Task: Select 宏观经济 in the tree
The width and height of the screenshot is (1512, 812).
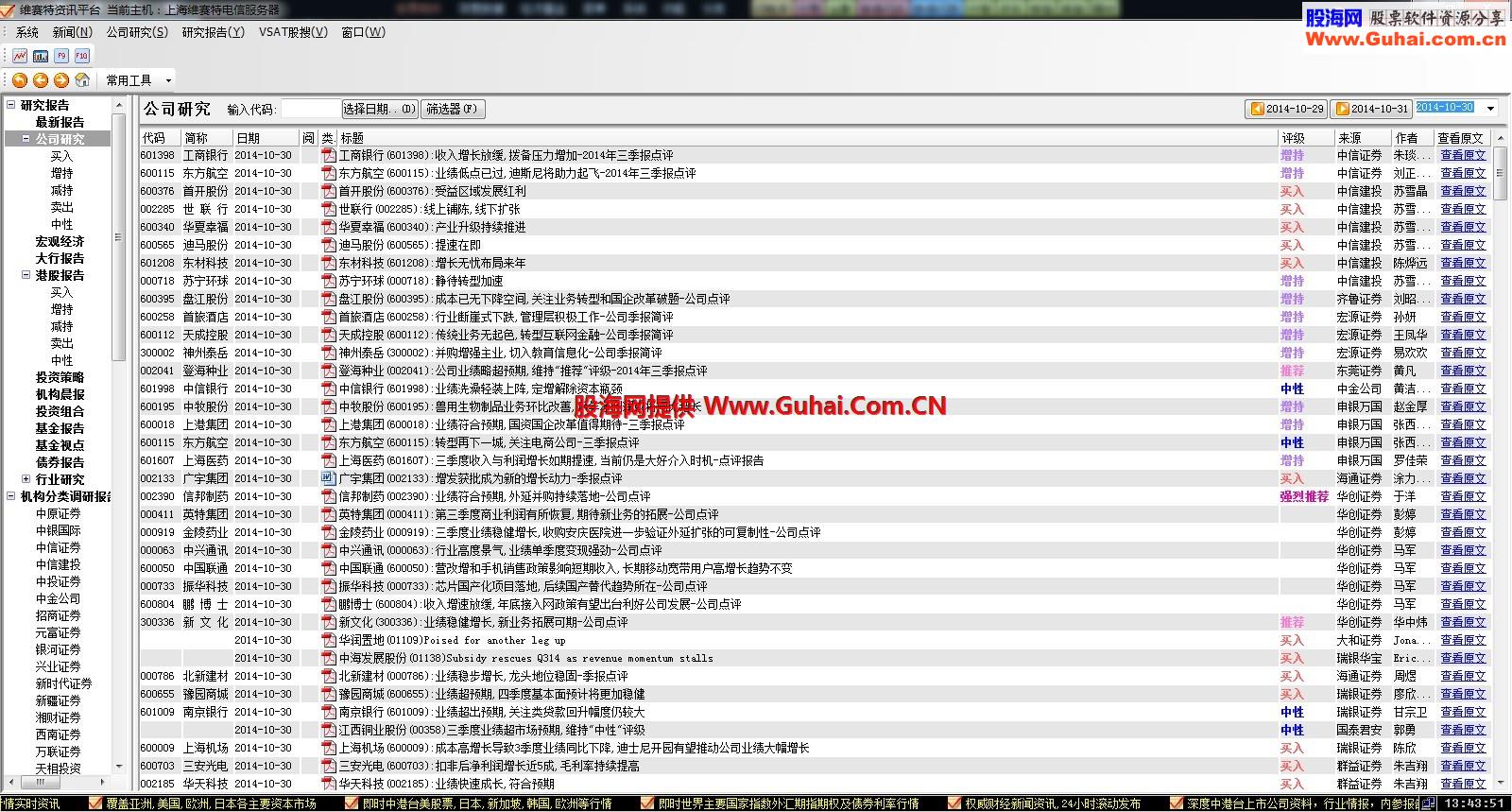Action: pos(60,241)
